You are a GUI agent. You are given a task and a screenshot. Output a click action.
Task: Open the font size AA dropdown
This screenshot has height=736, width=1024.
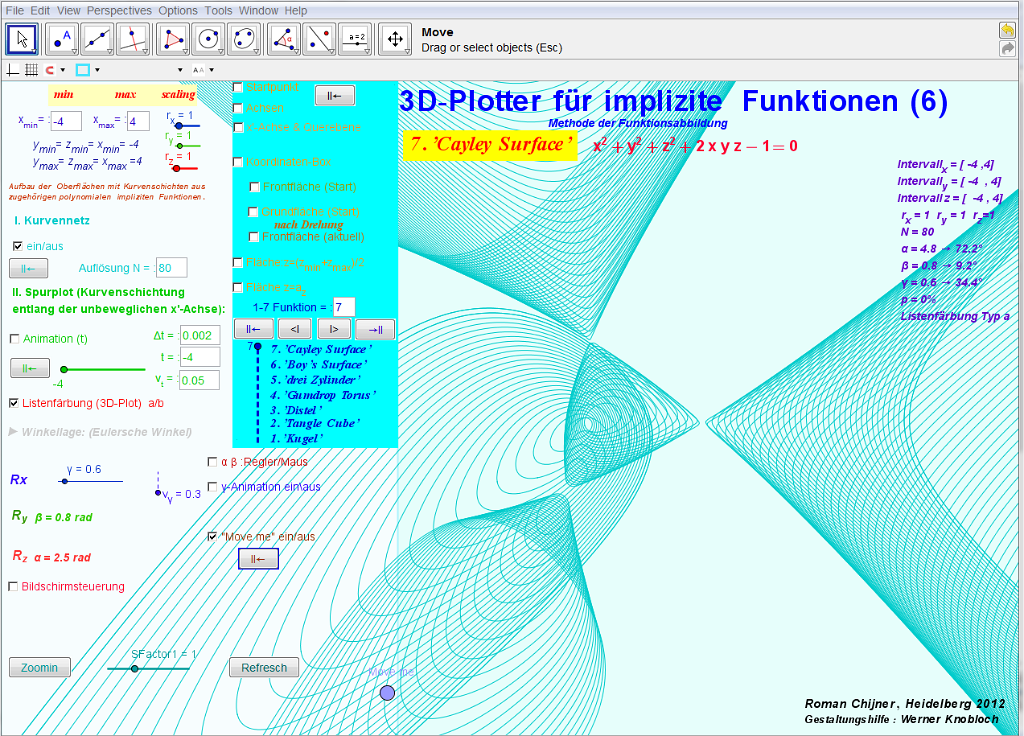[x=212, y=70]
